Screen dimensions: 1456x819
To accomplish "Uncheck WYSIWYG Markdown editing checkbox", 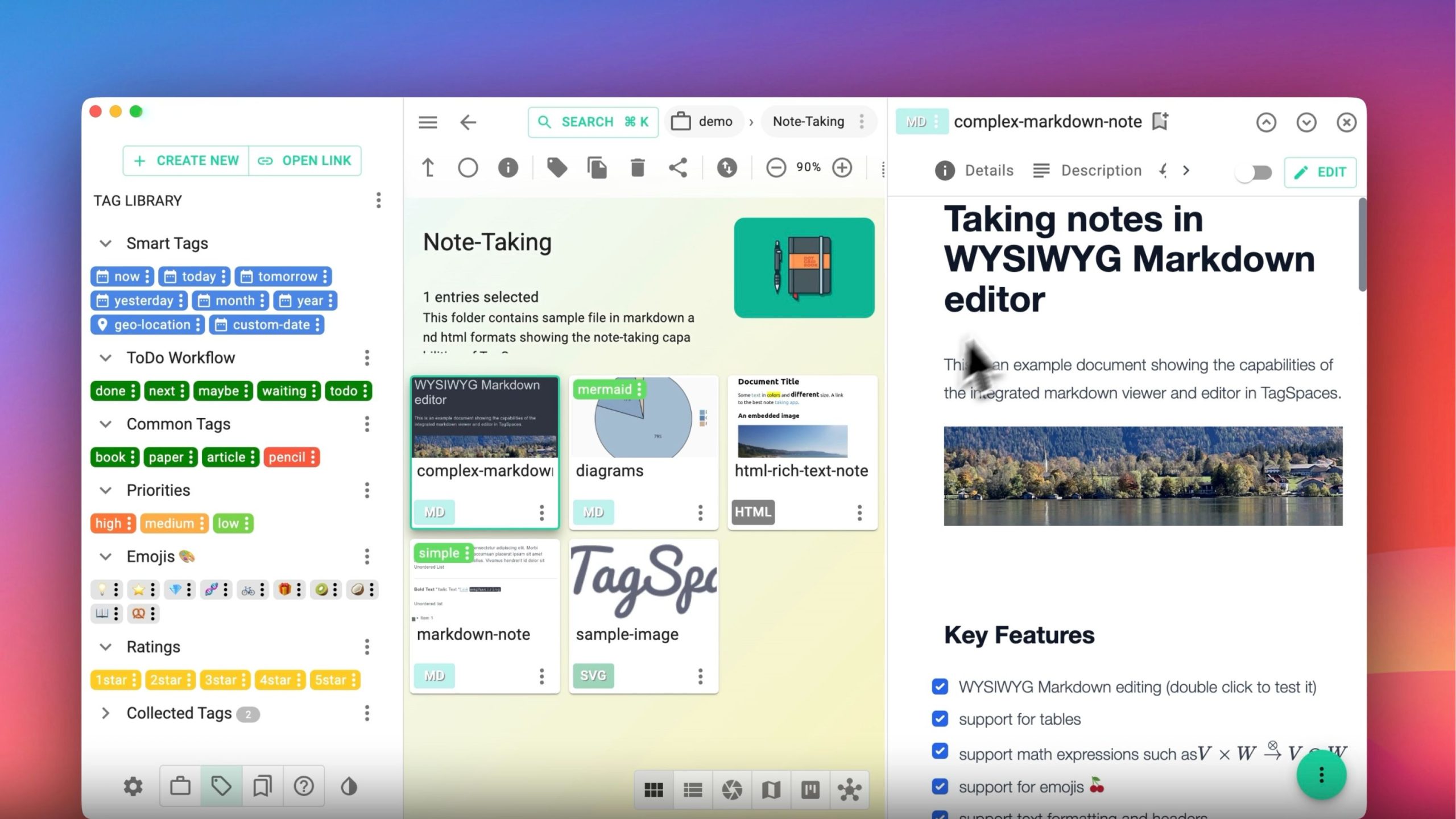I will (x=940, y=686).
